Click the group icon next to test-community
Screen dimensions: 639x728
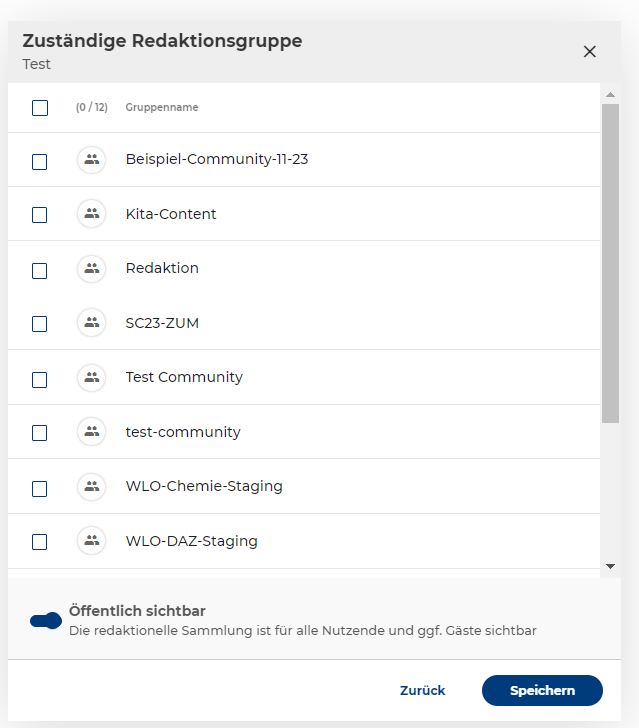pos(91,432)
